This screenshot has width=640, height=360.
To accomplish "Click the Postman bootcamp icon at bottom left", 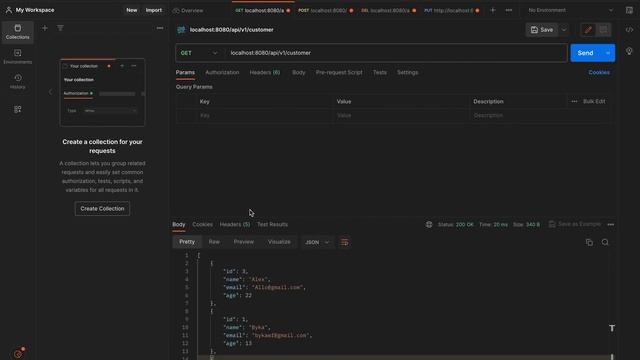I will point(18,353).
